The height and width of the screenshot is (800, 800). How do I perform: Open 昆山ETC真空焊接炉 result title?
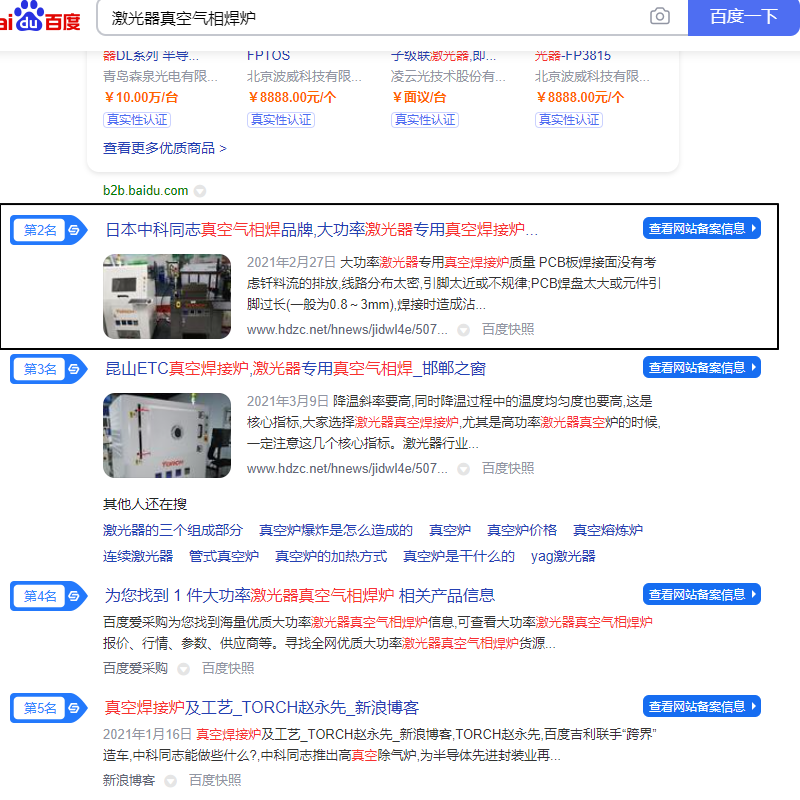(295, 369)
